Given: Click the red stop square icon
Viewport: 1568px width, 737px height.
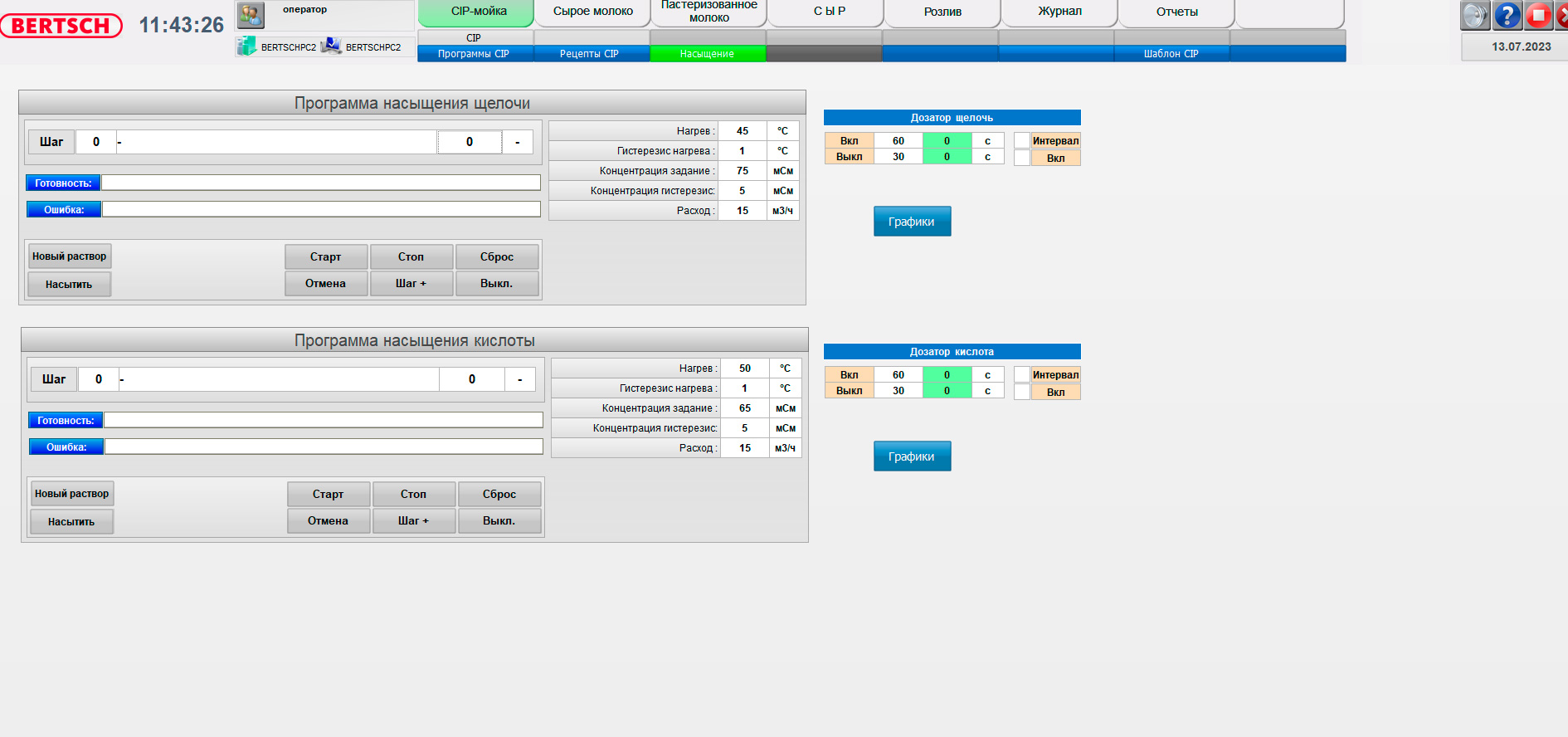Looking at the screenshot, I should (x=1539, y=15).
